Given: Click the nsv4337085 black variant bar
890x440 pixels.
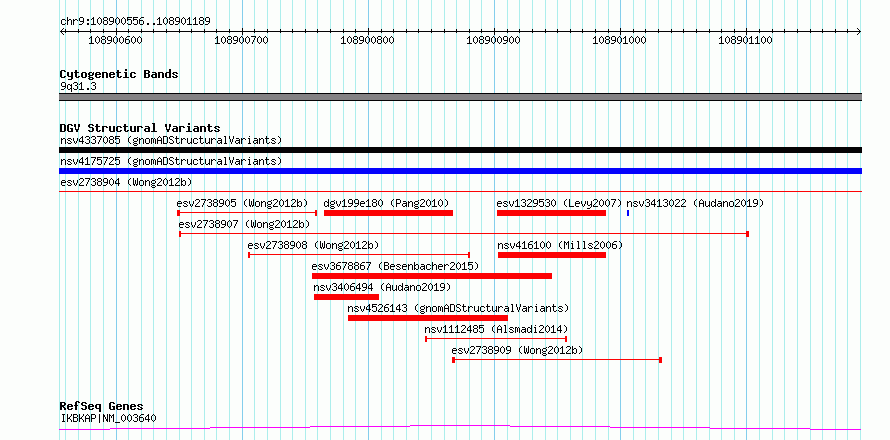Looking at the screenshot, I should (x=460, y=150).
